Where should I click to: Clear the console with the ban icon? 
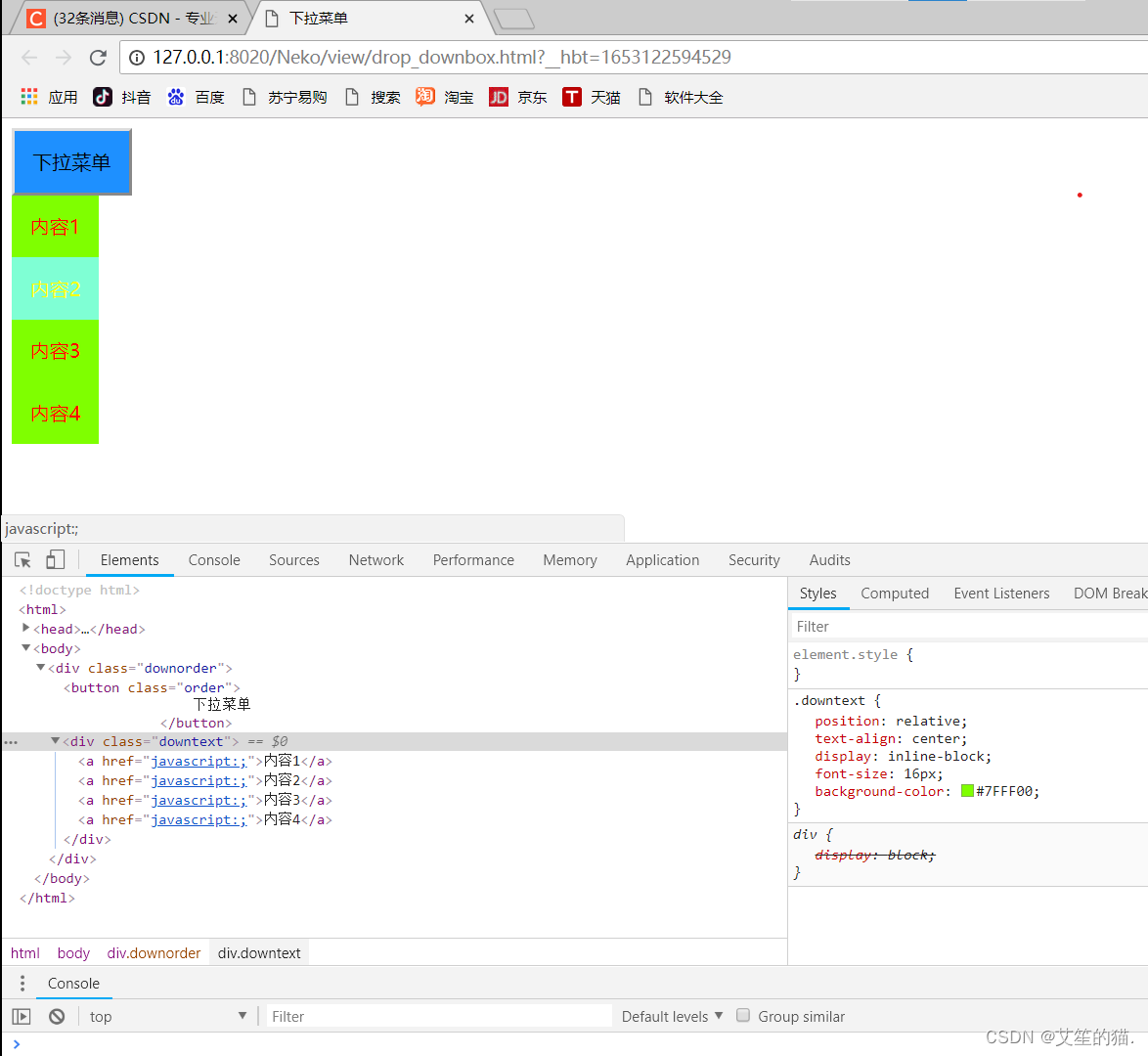click(57, 1017)
